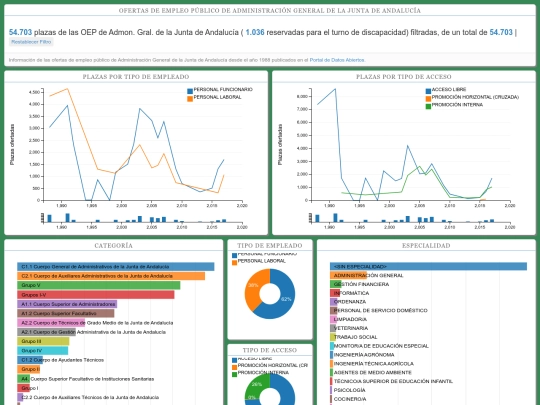Select the C2.2 Cuerpo de Auxiliares Técnicos bar
This screenshot has width=540, height=405.
pyautogui.click(x=20, y=397)
